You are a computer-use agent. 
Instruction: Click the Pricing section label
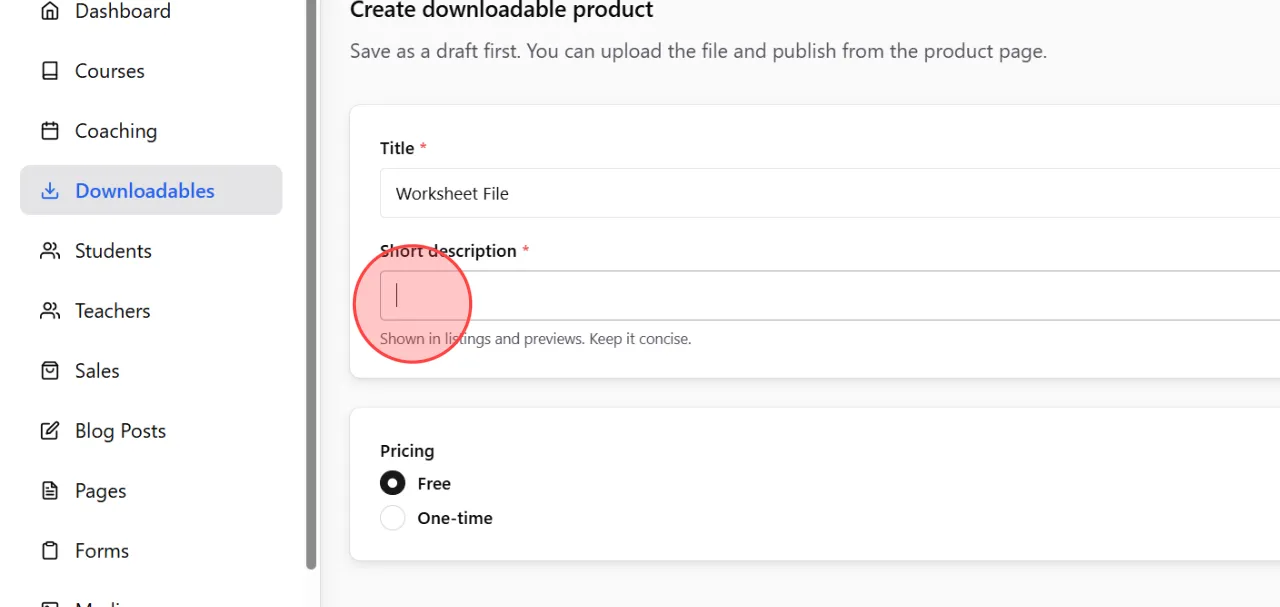(x=407, y=451)
